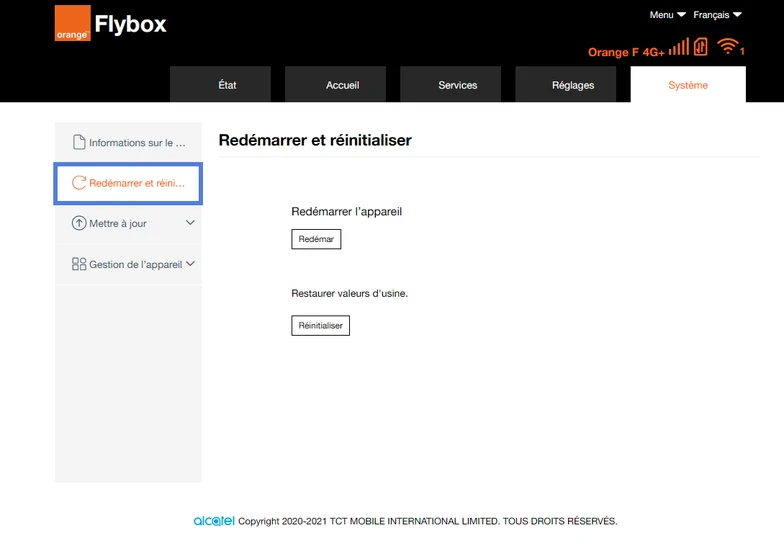
Task: Click the grid icon for Gestion de l'appareil
Action: 79,264
